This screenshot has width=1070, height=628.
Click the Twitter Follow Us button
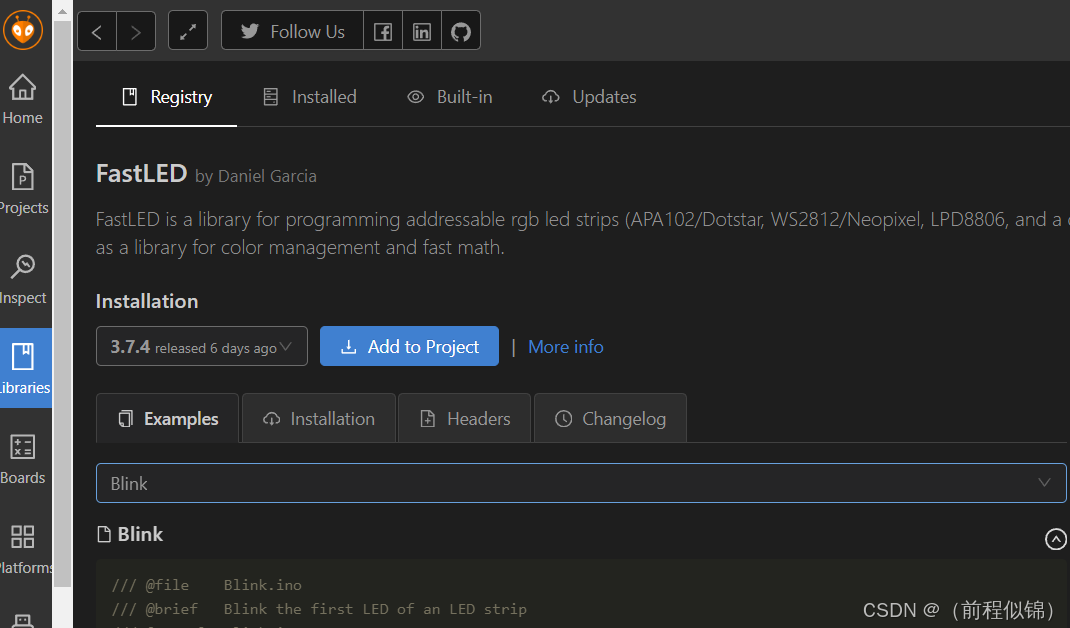pyautogui.click(x=292, y=31)
